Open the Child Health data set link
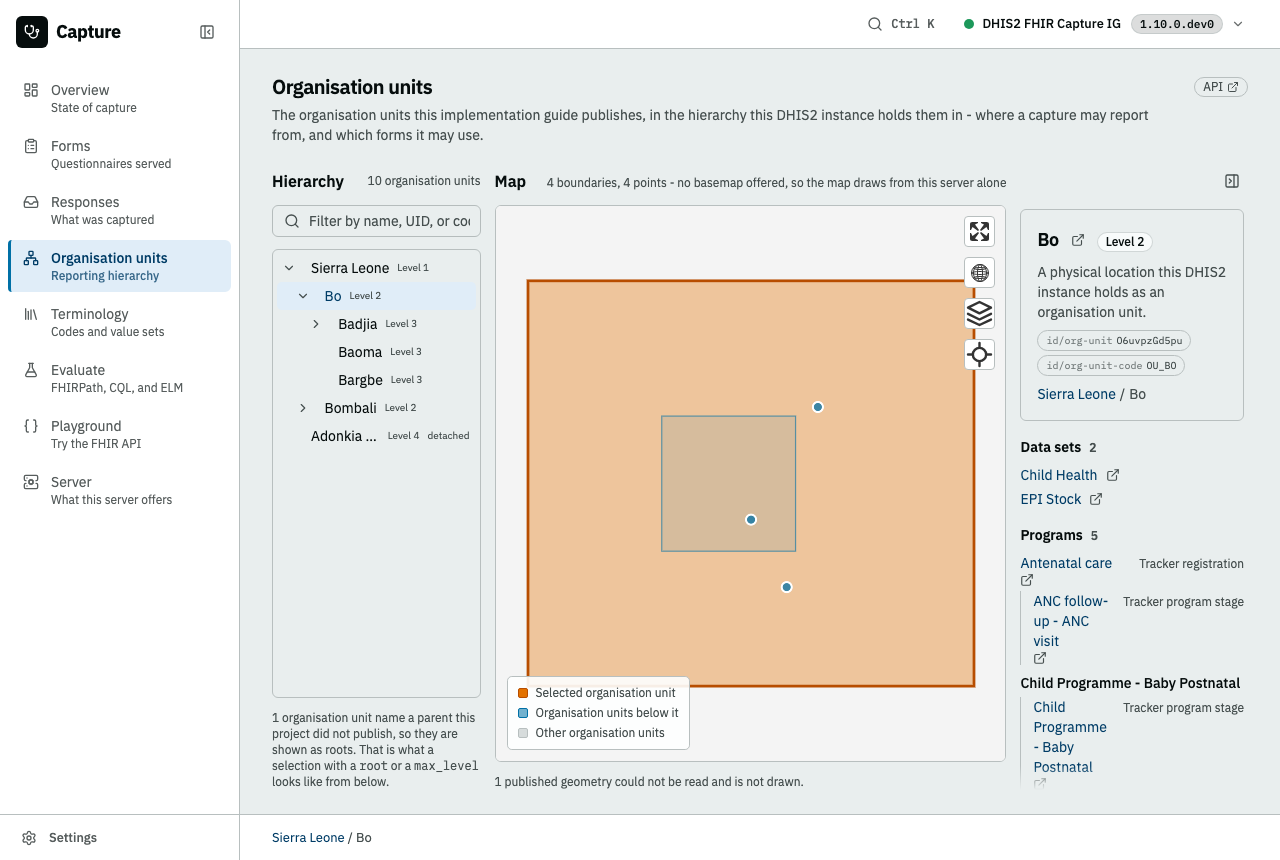This screenshot has width=1280, height=860. click(x=1058, y=475)
